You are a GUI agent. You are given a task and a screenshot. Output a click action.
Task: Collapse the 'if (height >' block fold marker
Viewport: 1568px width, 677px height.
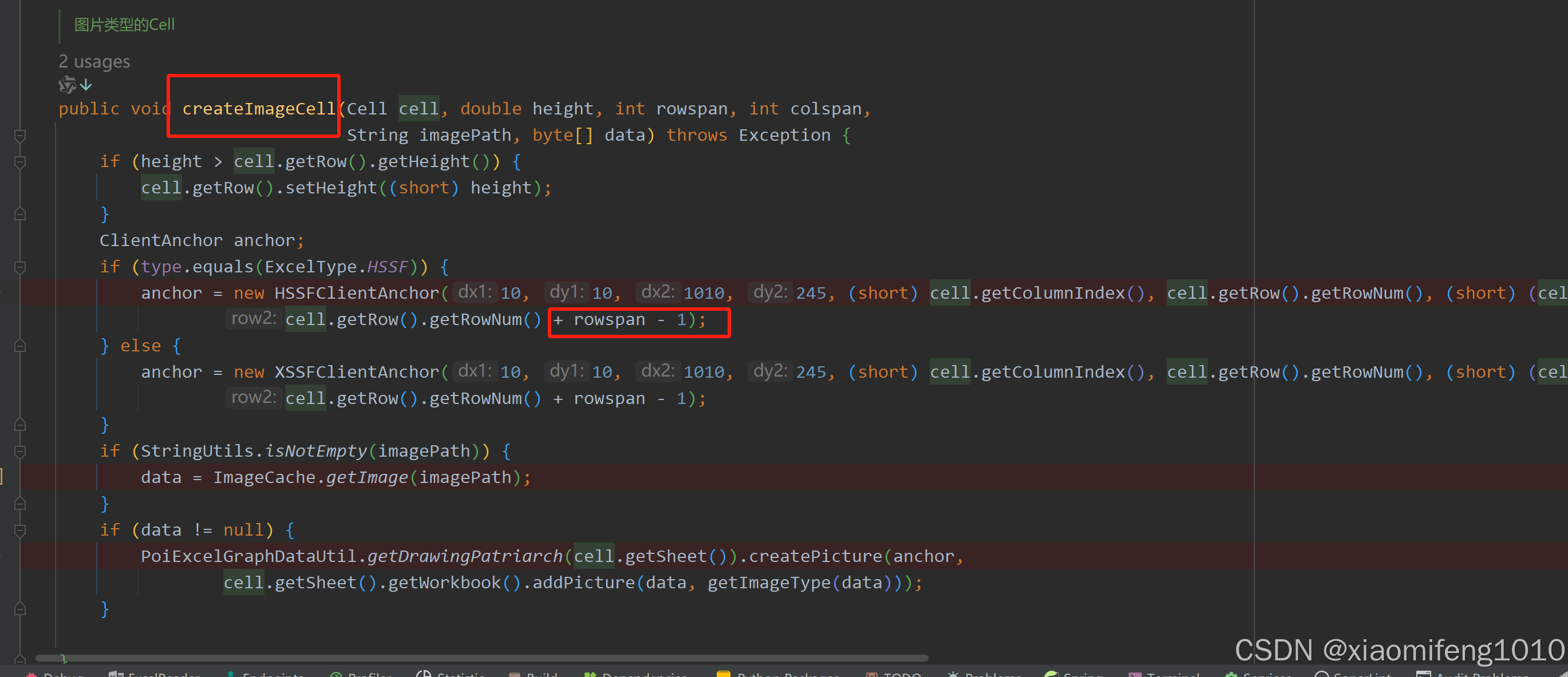click(20, 162)
